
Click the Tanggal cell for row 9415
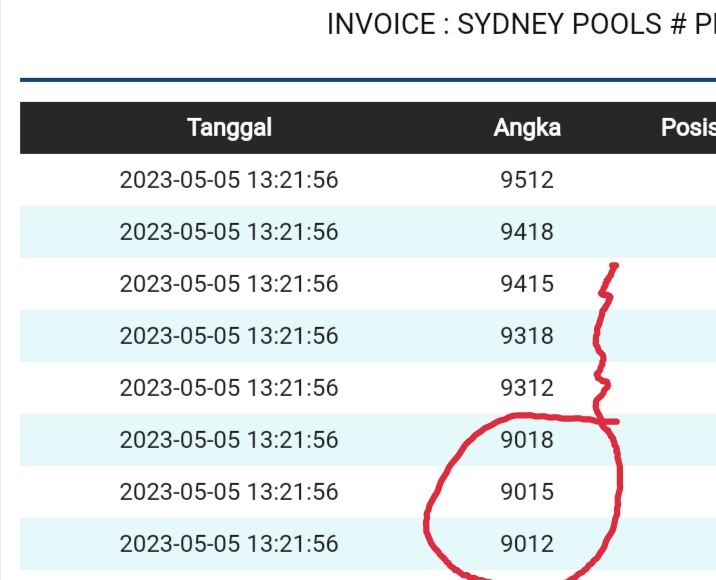tap(229, 284)
